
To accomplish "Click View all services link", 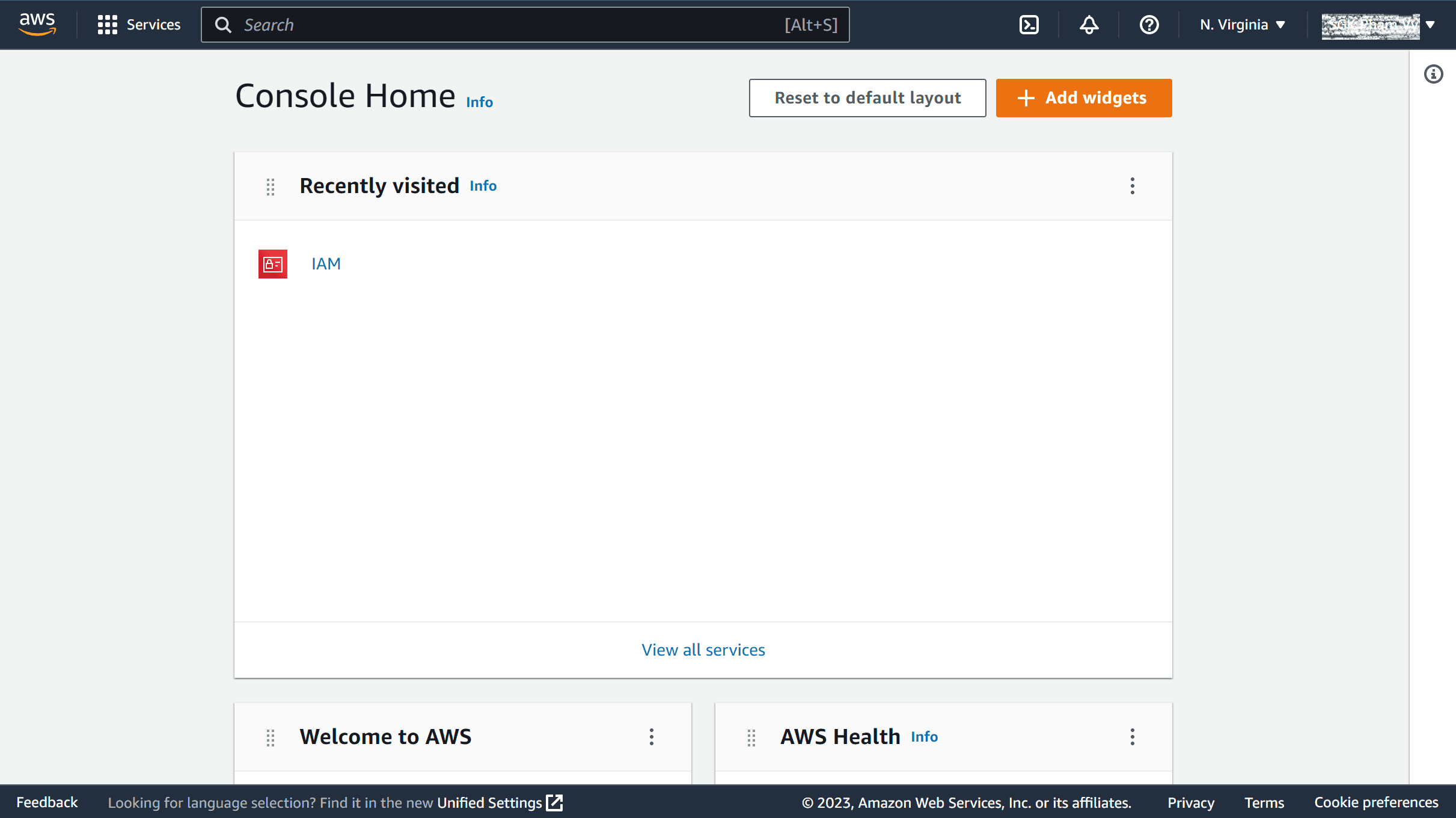I will coord(703,650).
